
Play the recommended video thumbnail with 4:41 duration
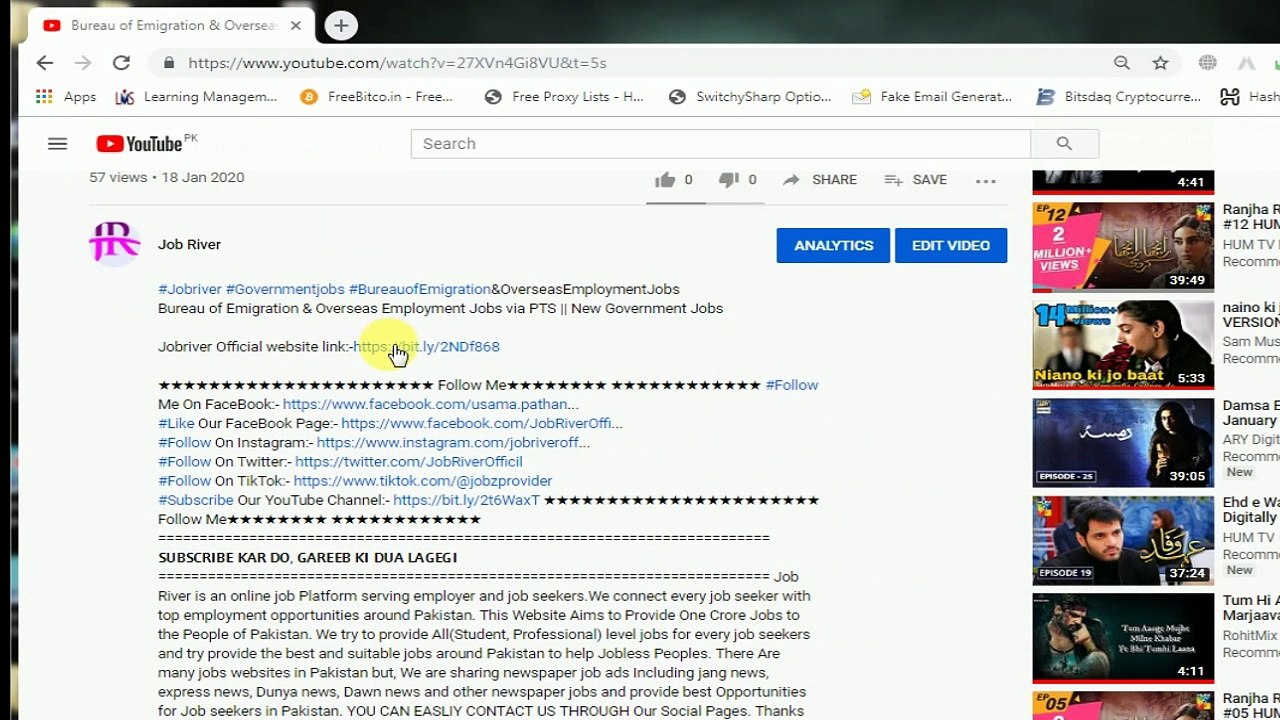tap(1123, 181)
